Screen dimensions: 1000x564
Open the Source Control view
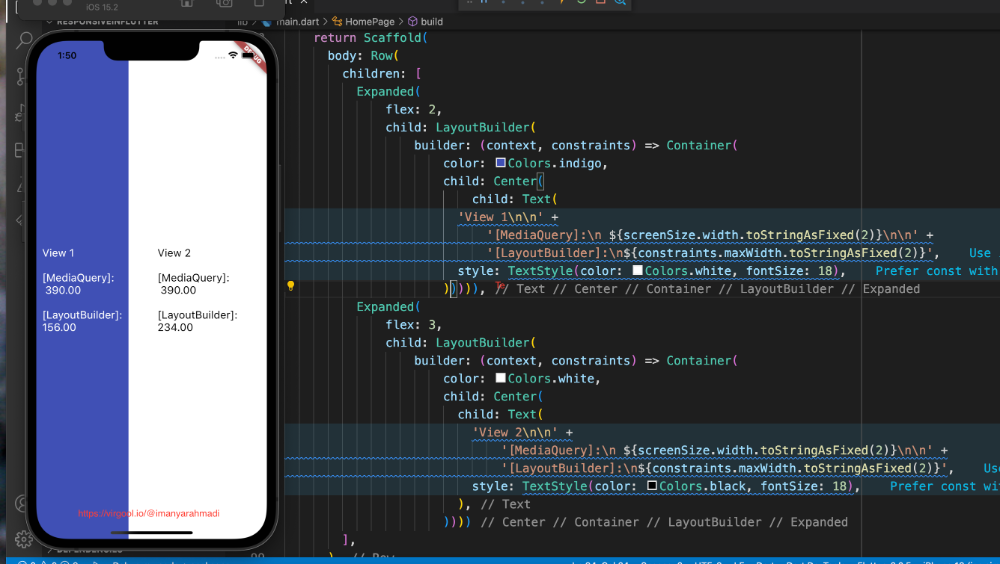coord(20,77)
